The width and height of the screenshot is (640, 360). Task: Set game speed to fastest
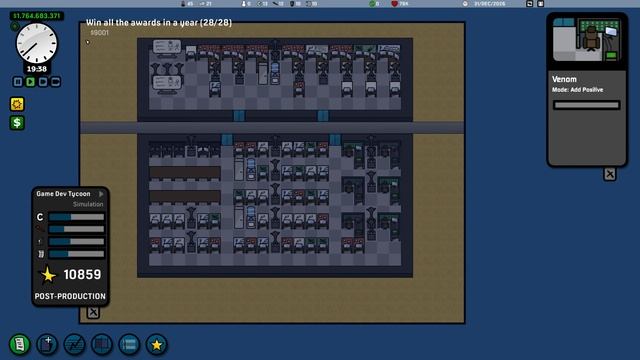point(56,82)
